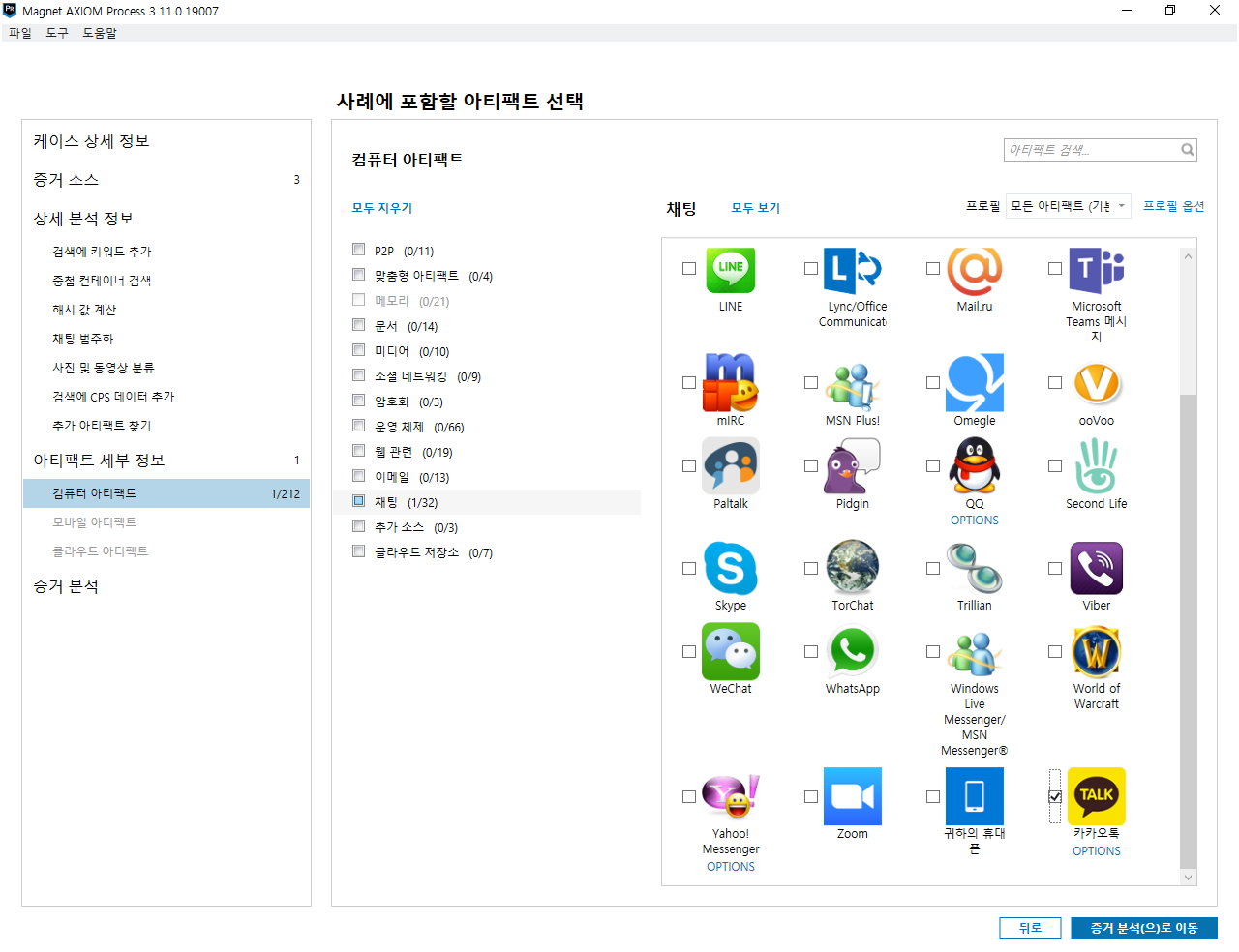
Task: Click the Trillian icon
Action: click(975, 568)
